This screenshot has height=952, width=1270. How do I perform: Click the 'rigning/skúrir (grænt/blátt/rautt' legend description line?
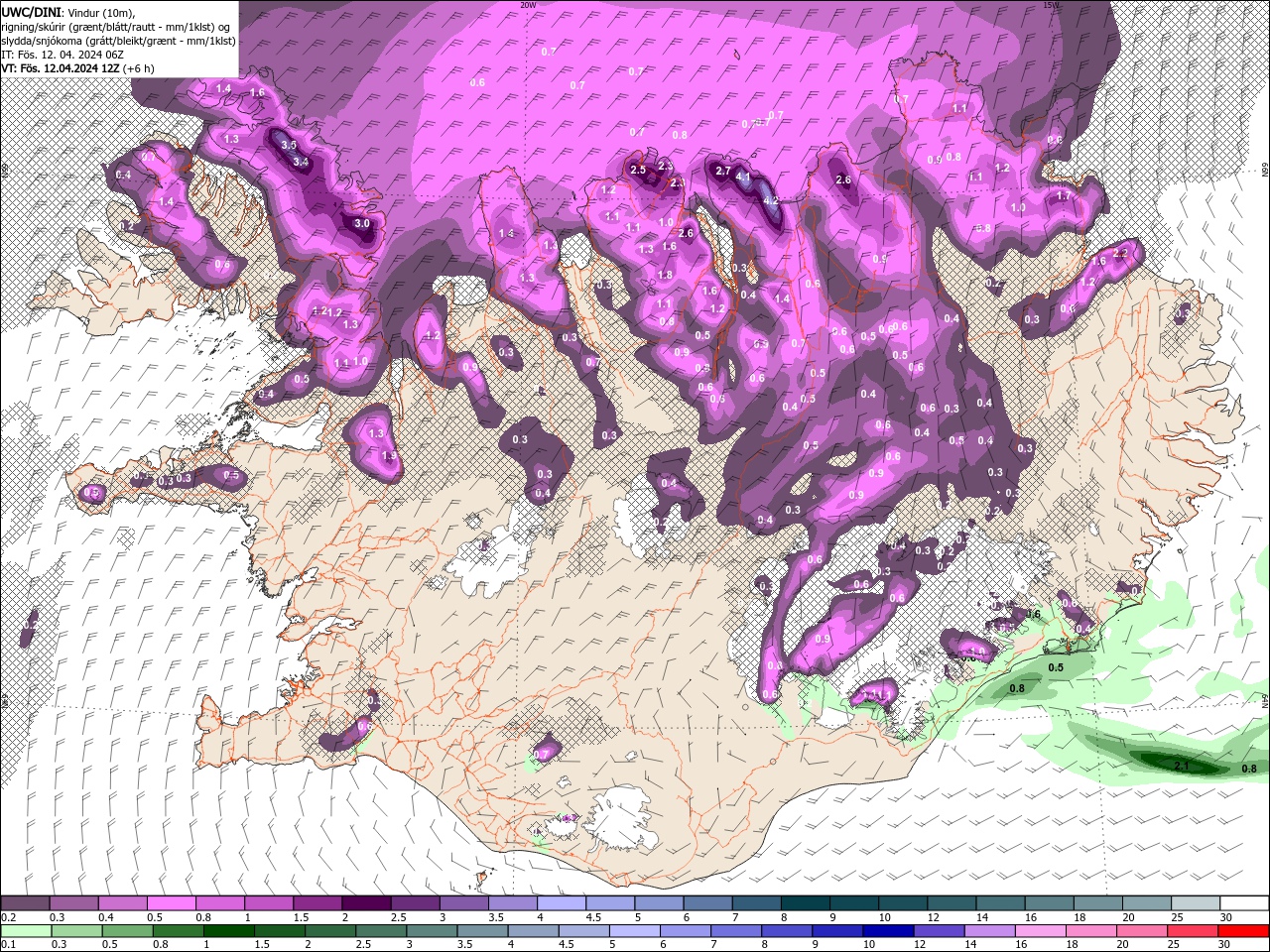118,26
